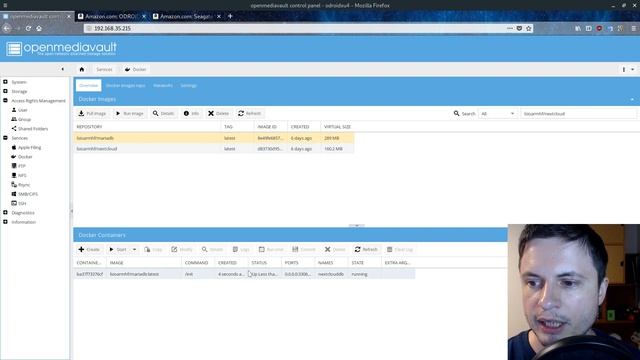The height and width of the screenshot is (360, 640).
Task: Click Delete in Docker Containers toolbar
Action: pyautogui.click(x=335, y=249)
